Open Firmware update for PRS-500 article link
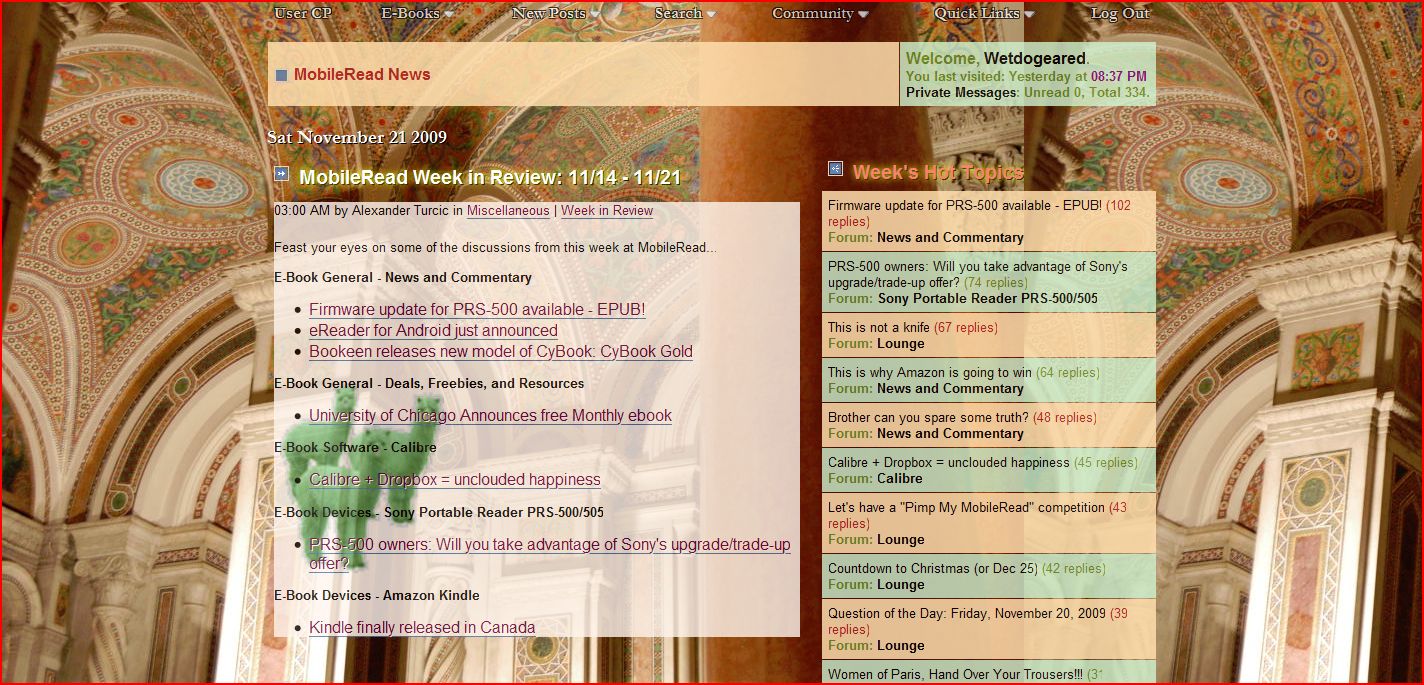Screen dimensions: 1424x685 pos(477,310)
